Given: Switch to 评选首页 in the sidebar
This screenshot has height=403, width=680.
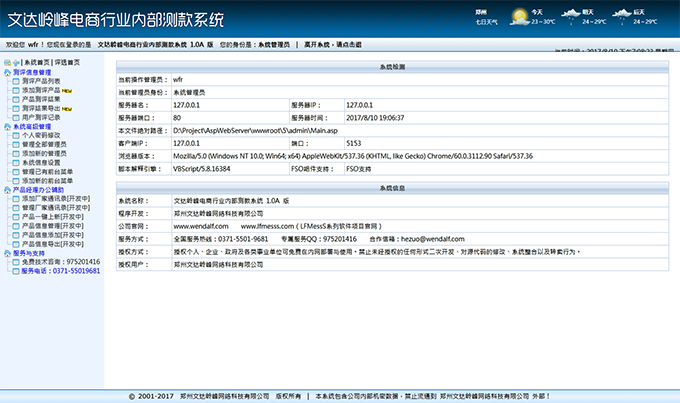Looking at the screenshot, I should pos(68,62).
